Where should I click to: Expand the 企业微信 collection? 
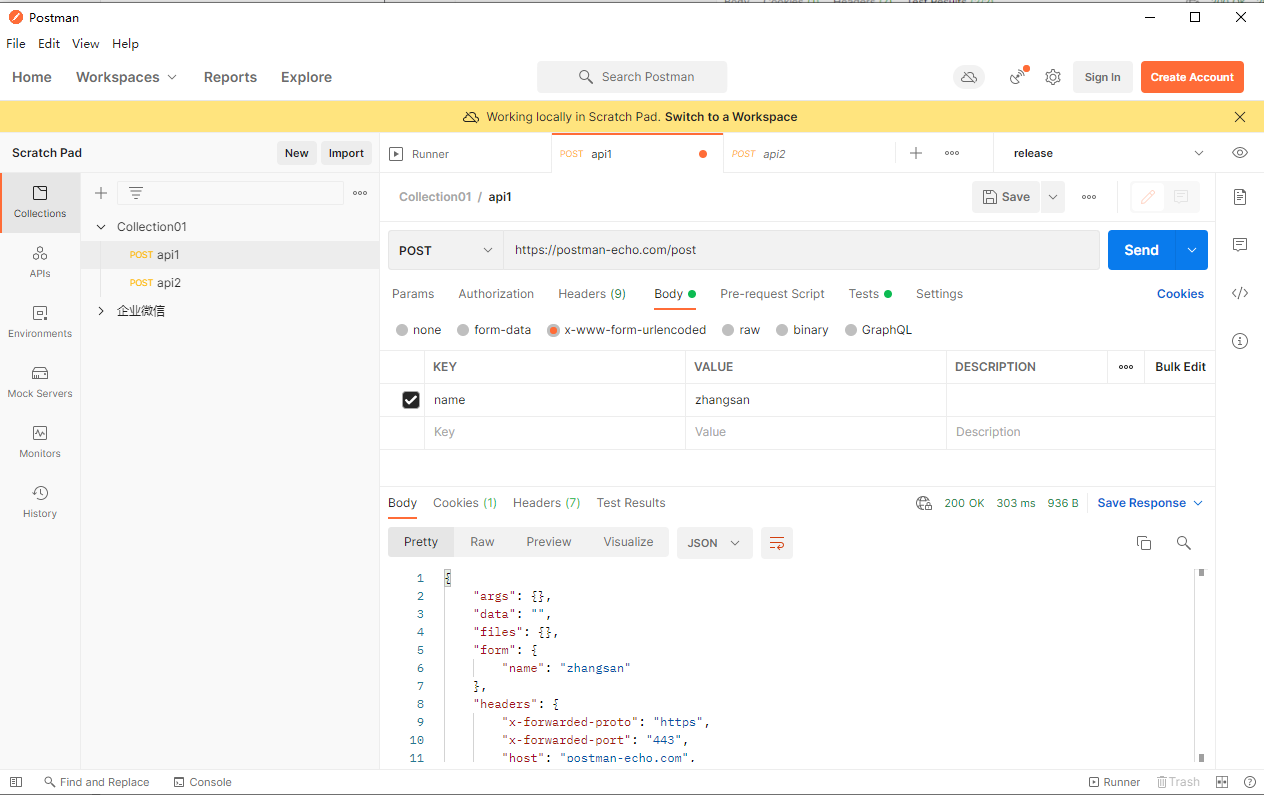tap(101, 311)
